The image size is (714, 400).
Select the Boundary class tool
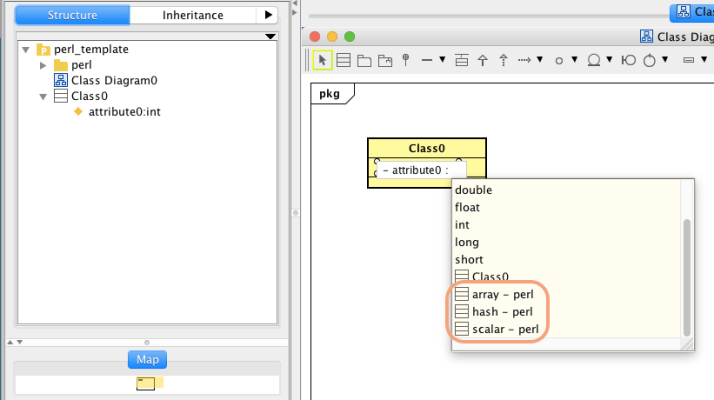[x=628, y=60]
